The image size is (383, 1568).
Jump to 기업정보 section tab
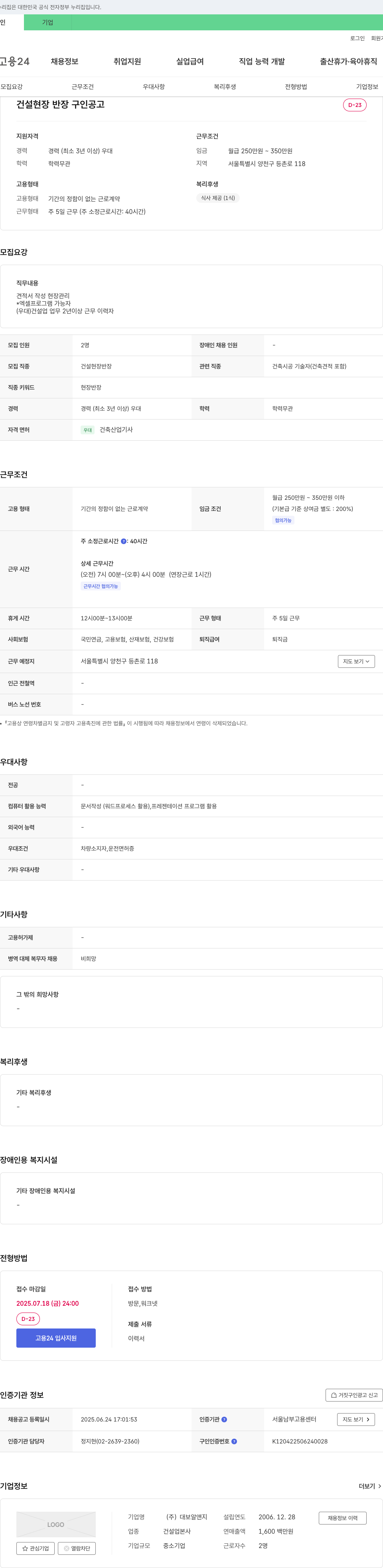367,87
